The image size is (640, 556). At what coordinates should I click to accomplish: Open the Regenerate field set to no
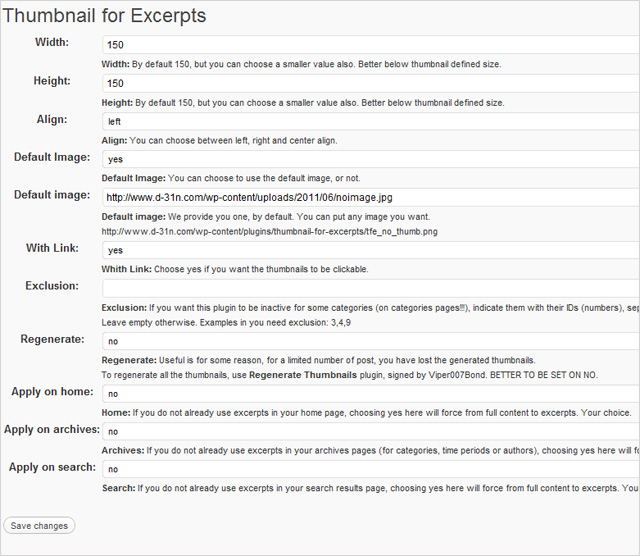[370, 342]
